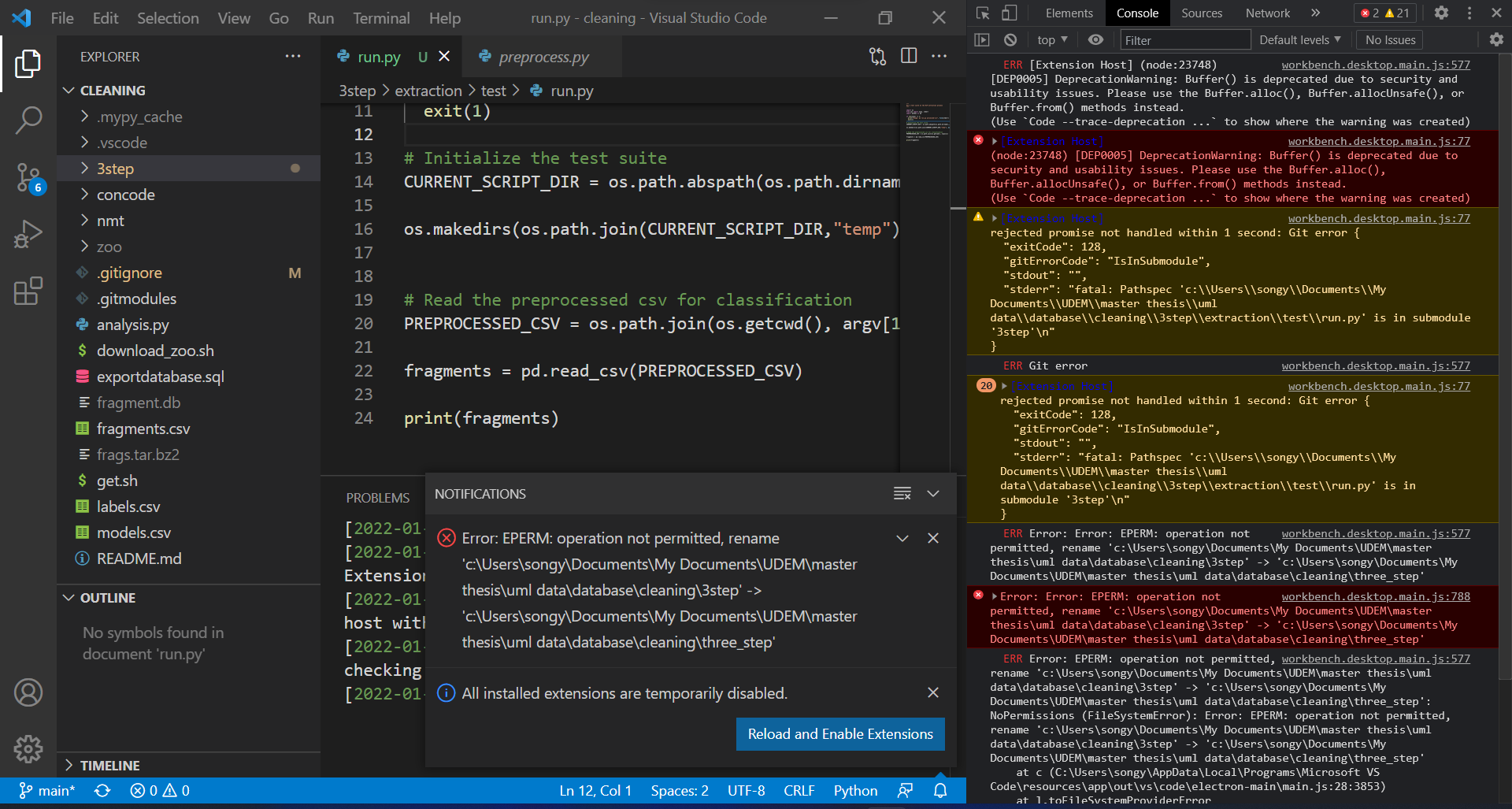1512x809 pixels.
Task: Click the Split Editor Right icon
Action: (909, 56)
